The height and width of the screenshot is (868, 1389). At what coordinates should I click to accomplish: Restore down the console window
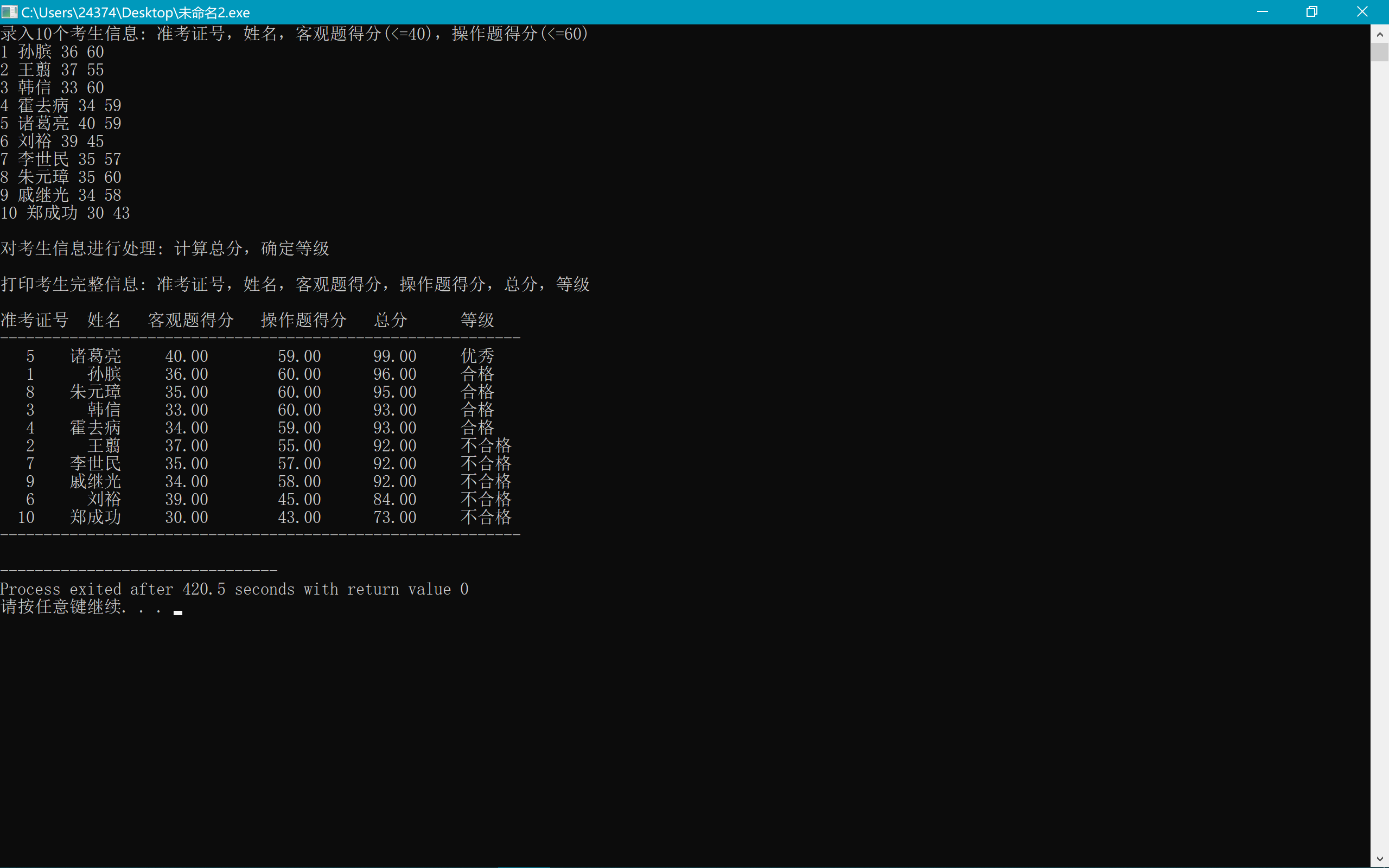[1311, 11]
